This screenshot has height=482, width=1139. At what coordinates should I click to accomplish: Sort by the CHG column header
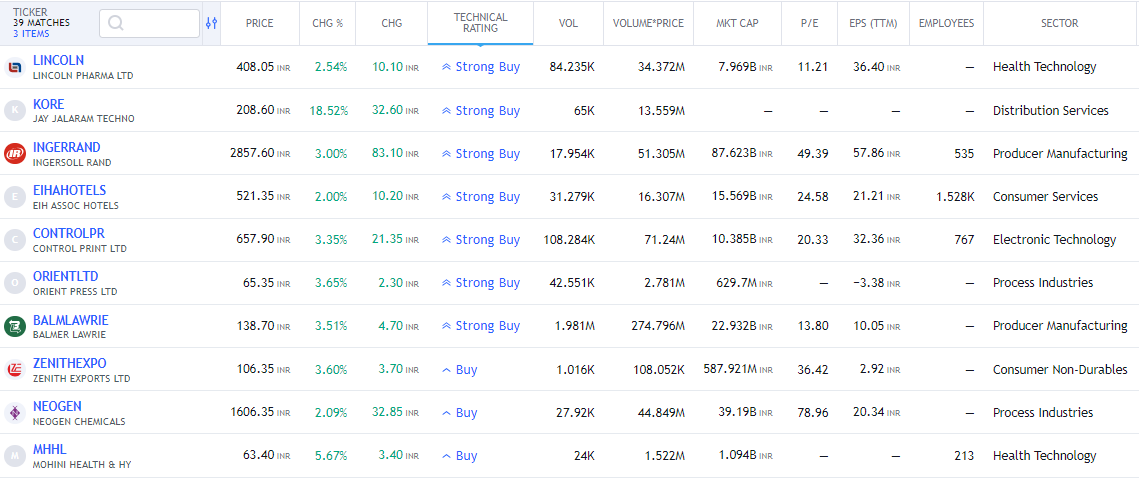(392, 23)
